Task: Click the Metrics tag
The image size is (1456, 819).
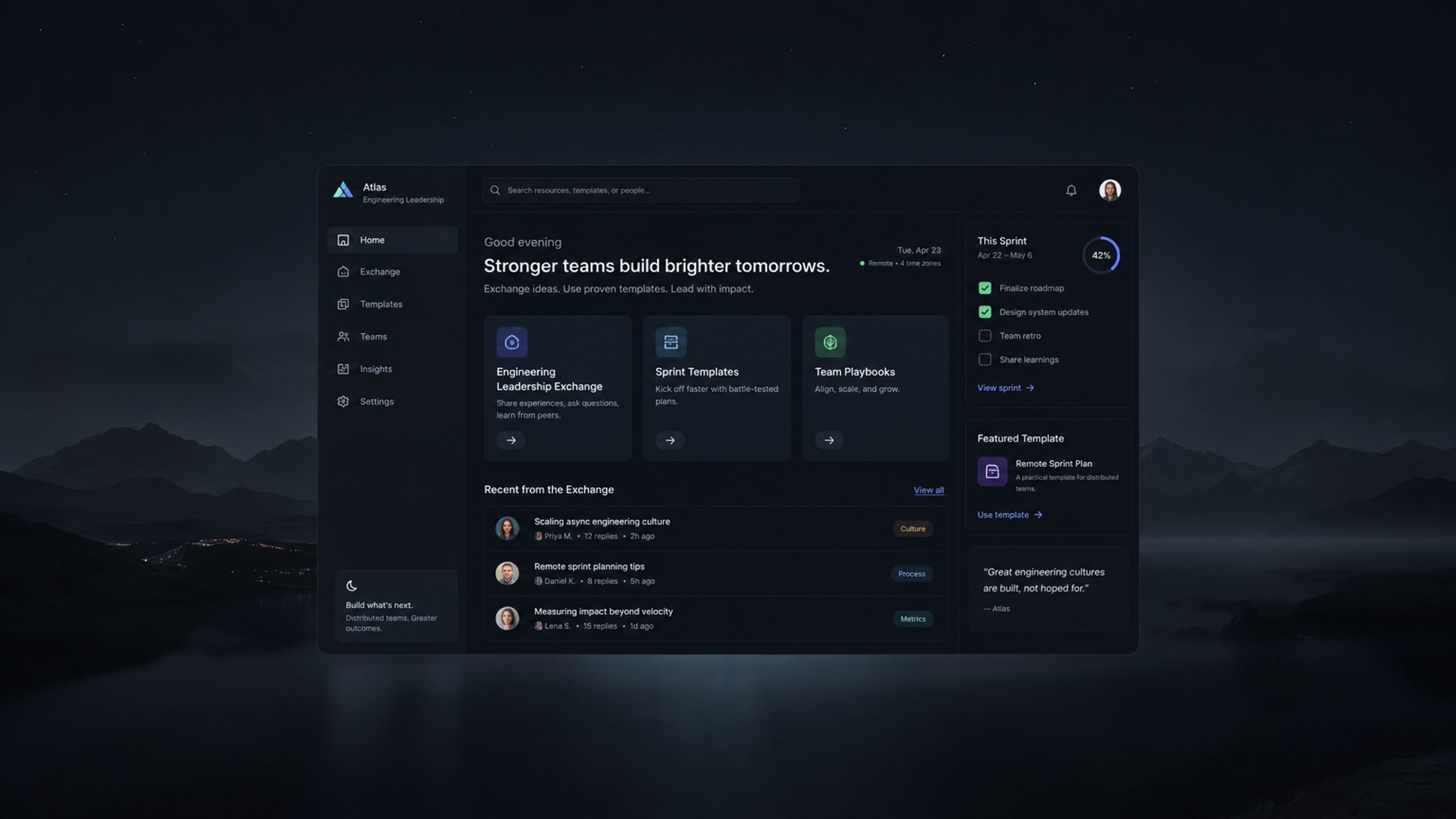Action: [x=912, y=619]
